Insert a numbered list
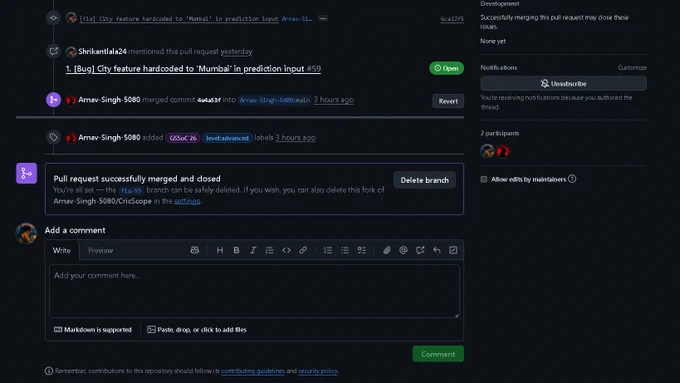Viewport: 680px width, 383px height. (x=328, y=250)
